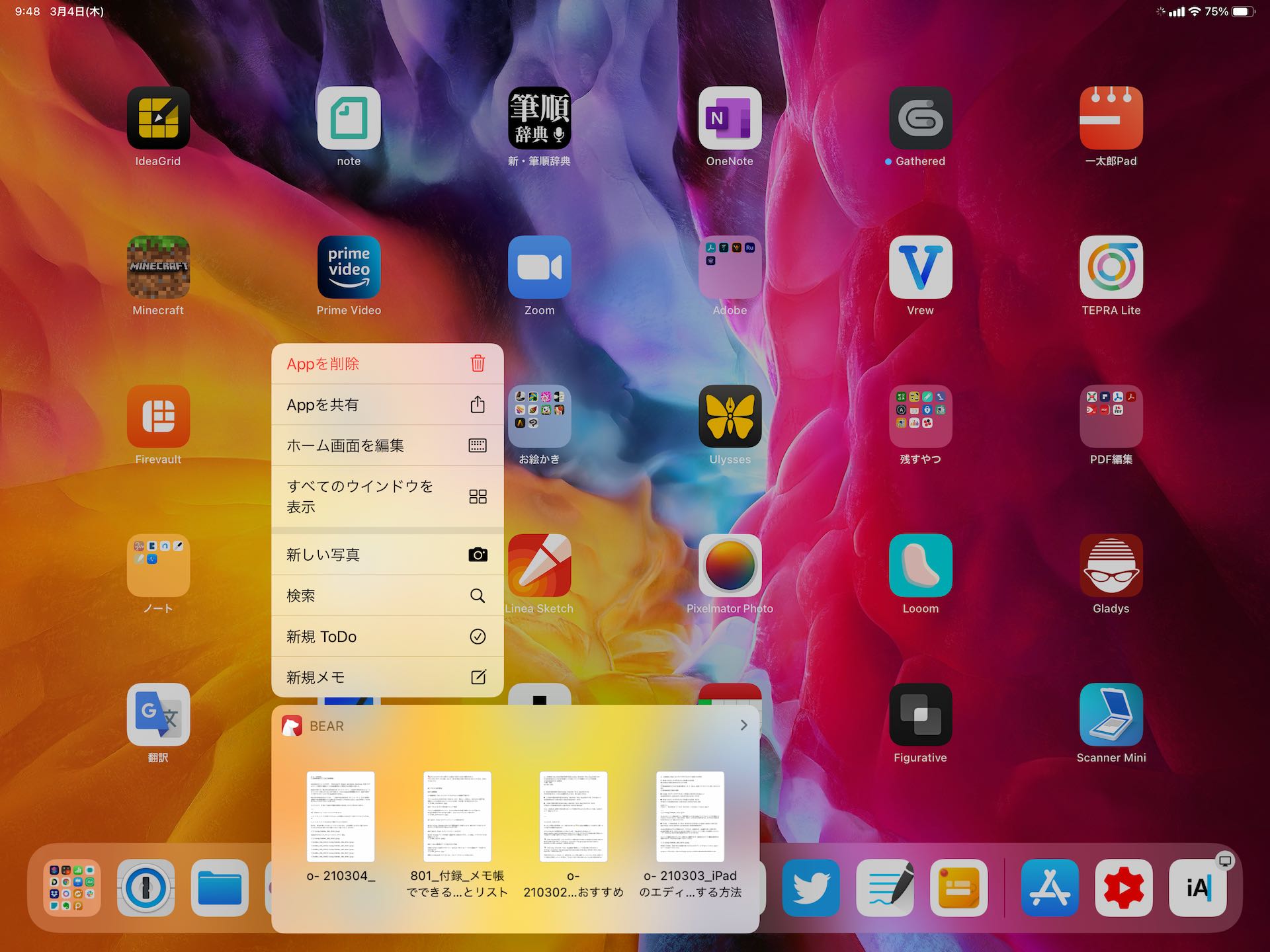
Task: Choose 新規 ToDo quick action
Action: pos(387,637)
